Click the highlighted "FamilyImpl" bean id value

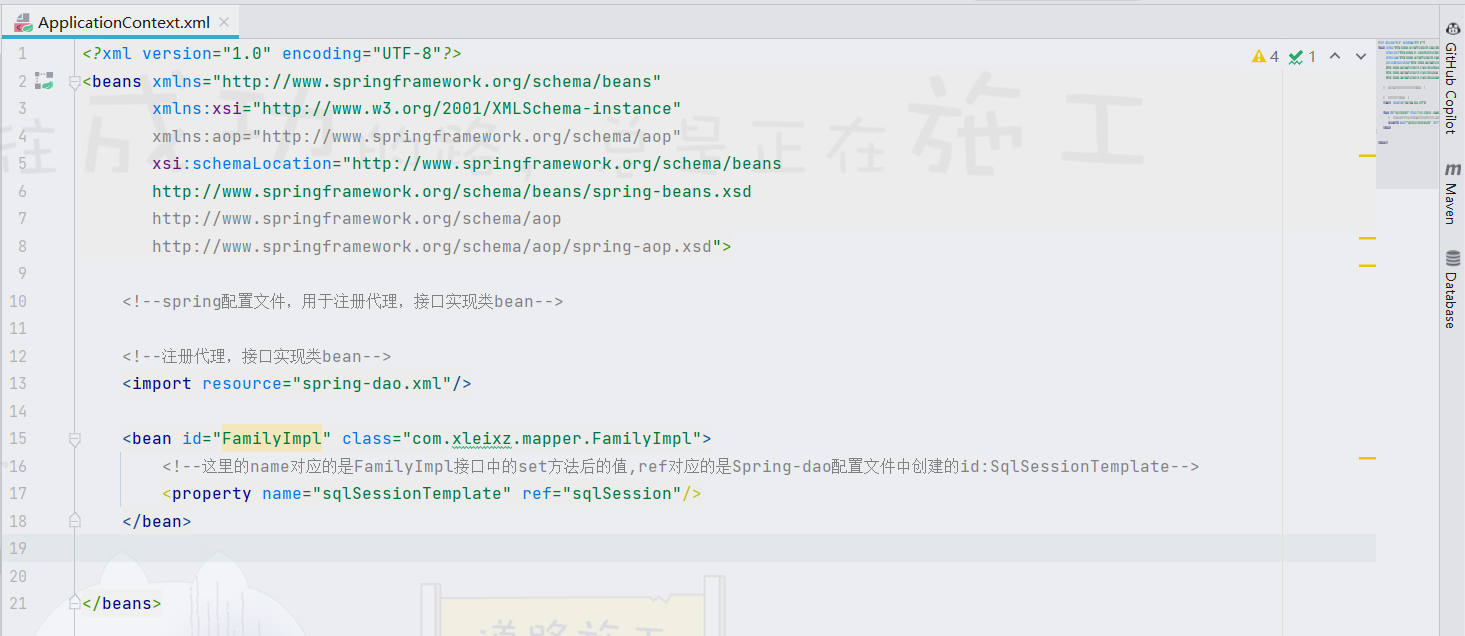pyautogui.click(x=272, y=439)
